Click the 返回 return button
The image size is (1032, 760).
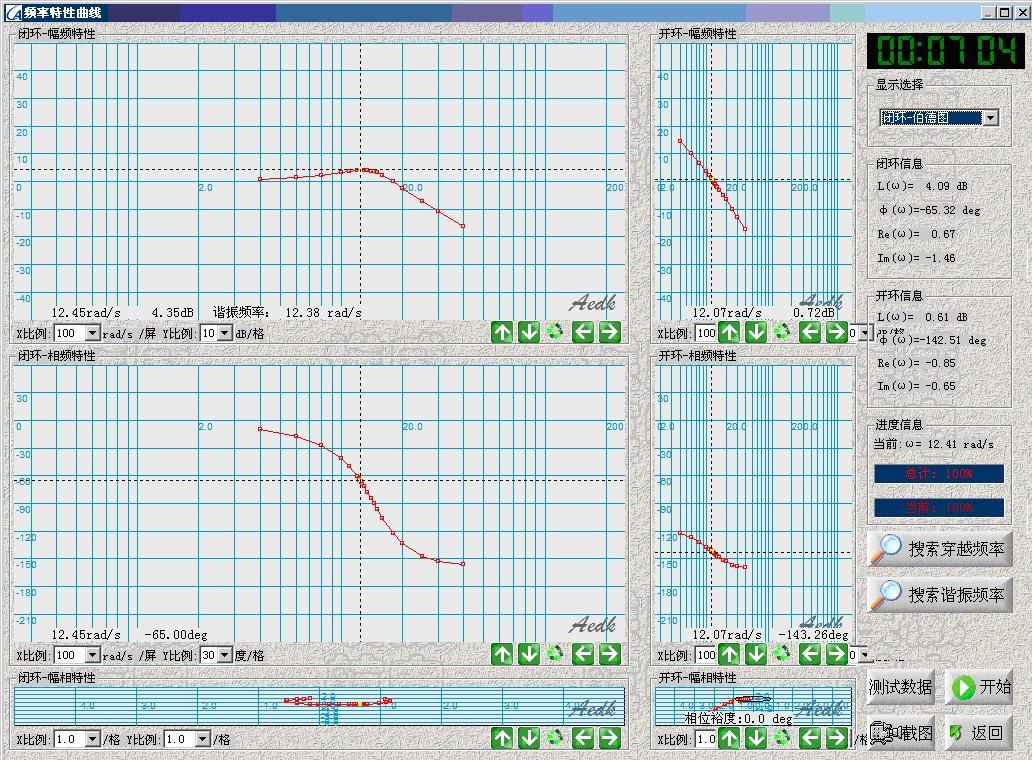click(979, 732)
